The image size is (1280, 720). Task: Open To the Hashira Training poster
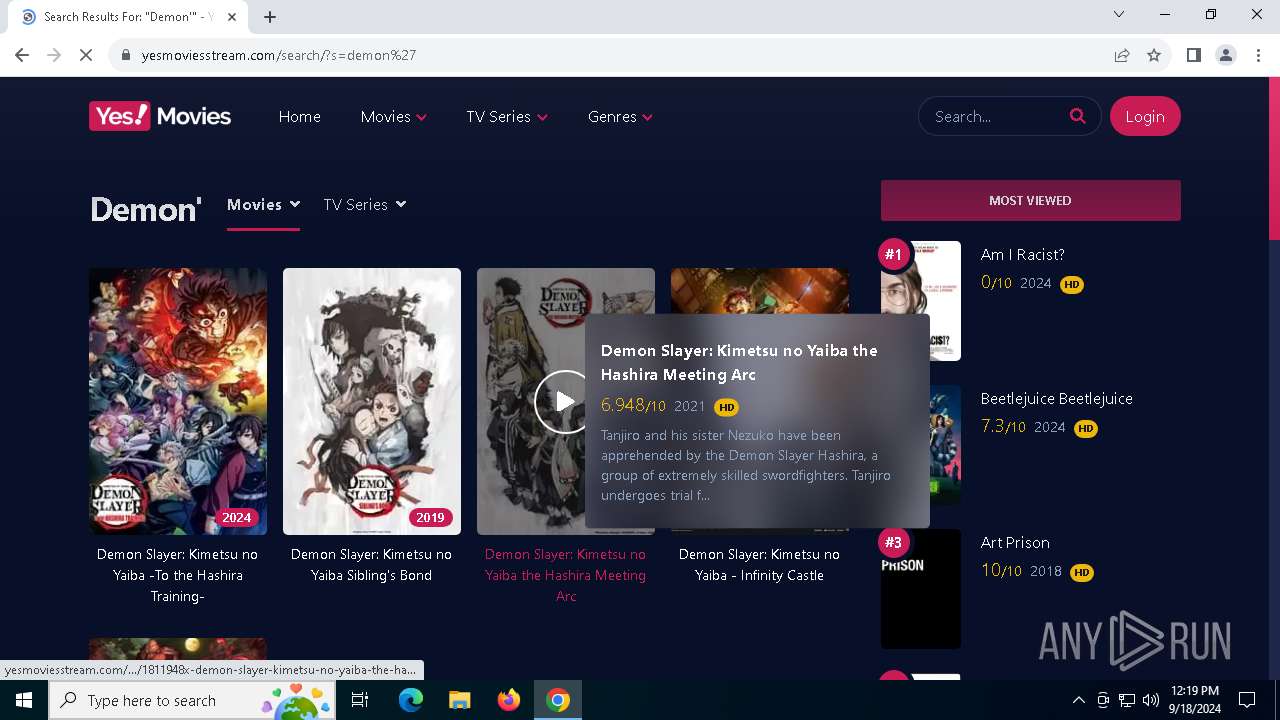tap(178, 401)
